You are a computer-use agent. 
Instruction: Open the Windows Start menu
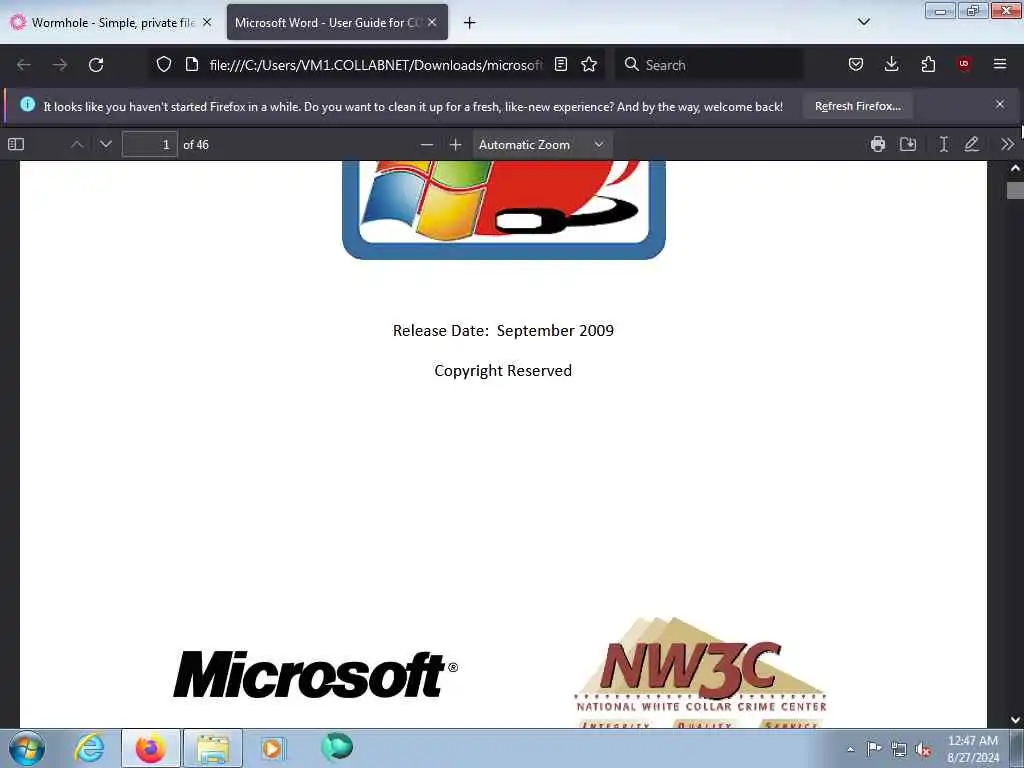pyautogui.click(x=27, y=748)
